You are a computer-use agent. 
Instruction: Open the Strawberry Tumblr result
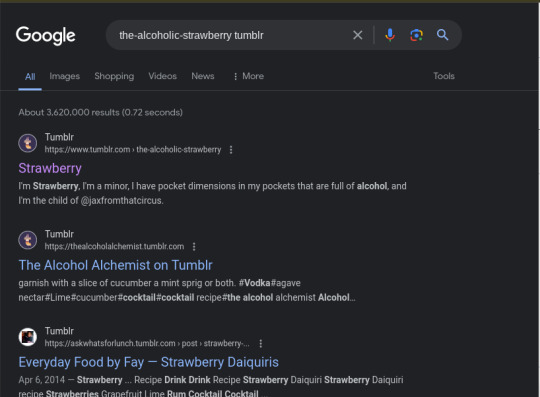click(50, 168)
